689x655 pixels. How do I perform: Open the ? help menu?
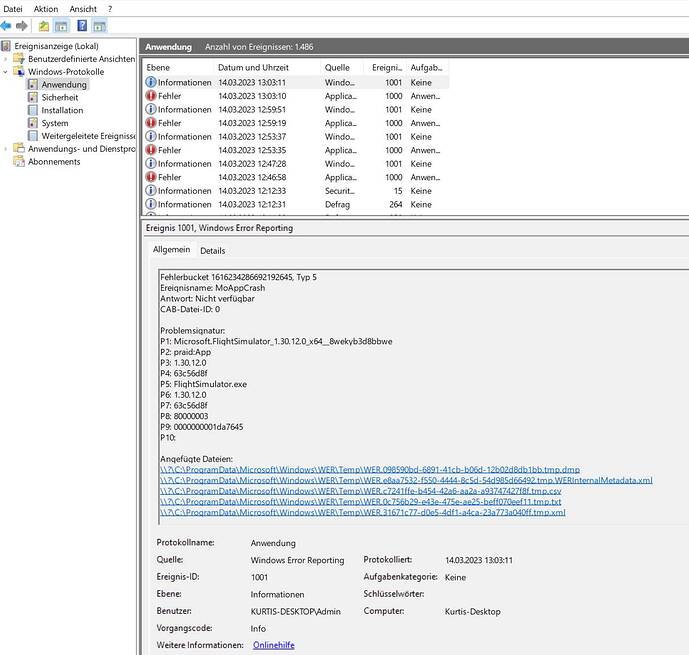110,9
